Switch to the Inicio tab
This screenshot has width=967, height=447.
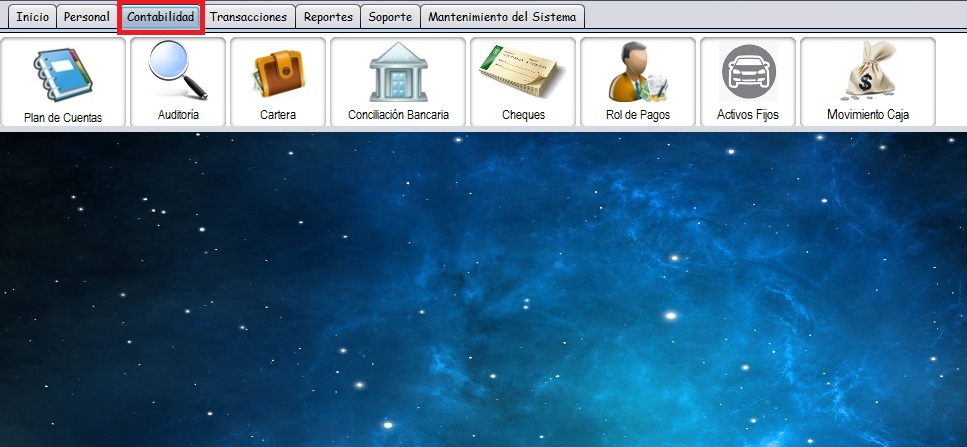coord(32,17)
